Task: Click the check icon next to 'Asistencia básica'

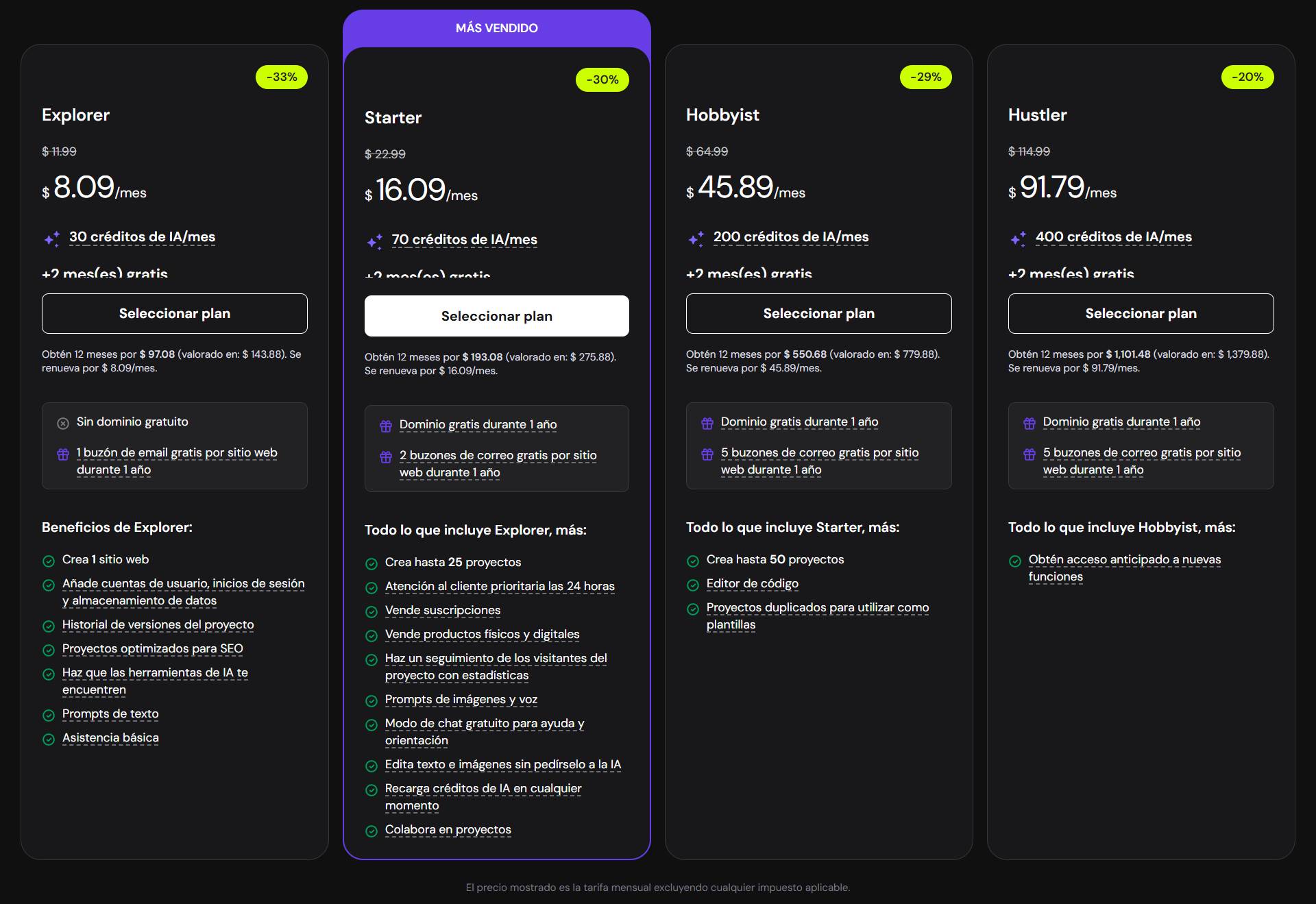Action: 49,739
